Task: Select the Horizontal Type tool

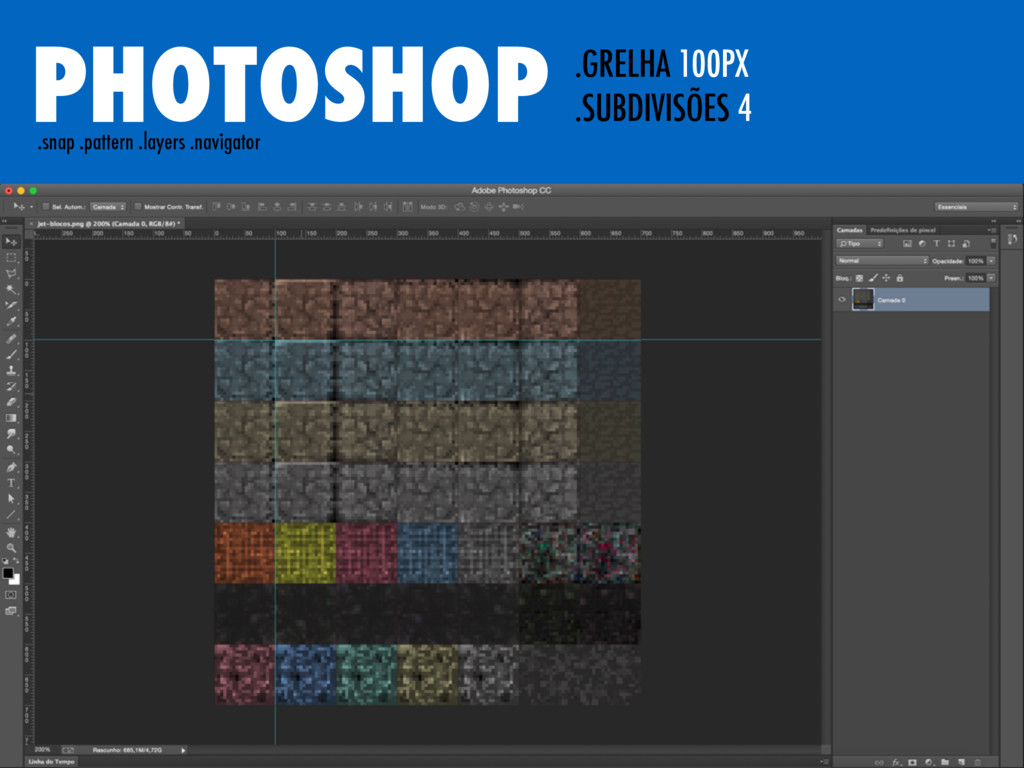Action: (11, 483)
